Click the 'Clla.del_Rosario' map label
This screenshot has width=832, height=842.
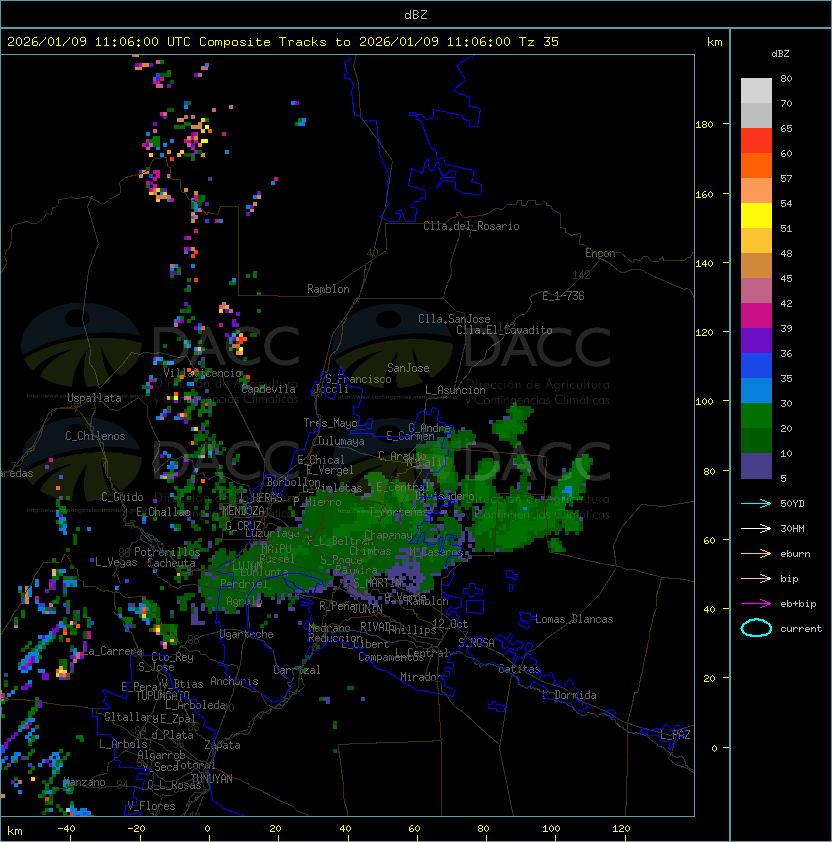[x=471, y=226]
